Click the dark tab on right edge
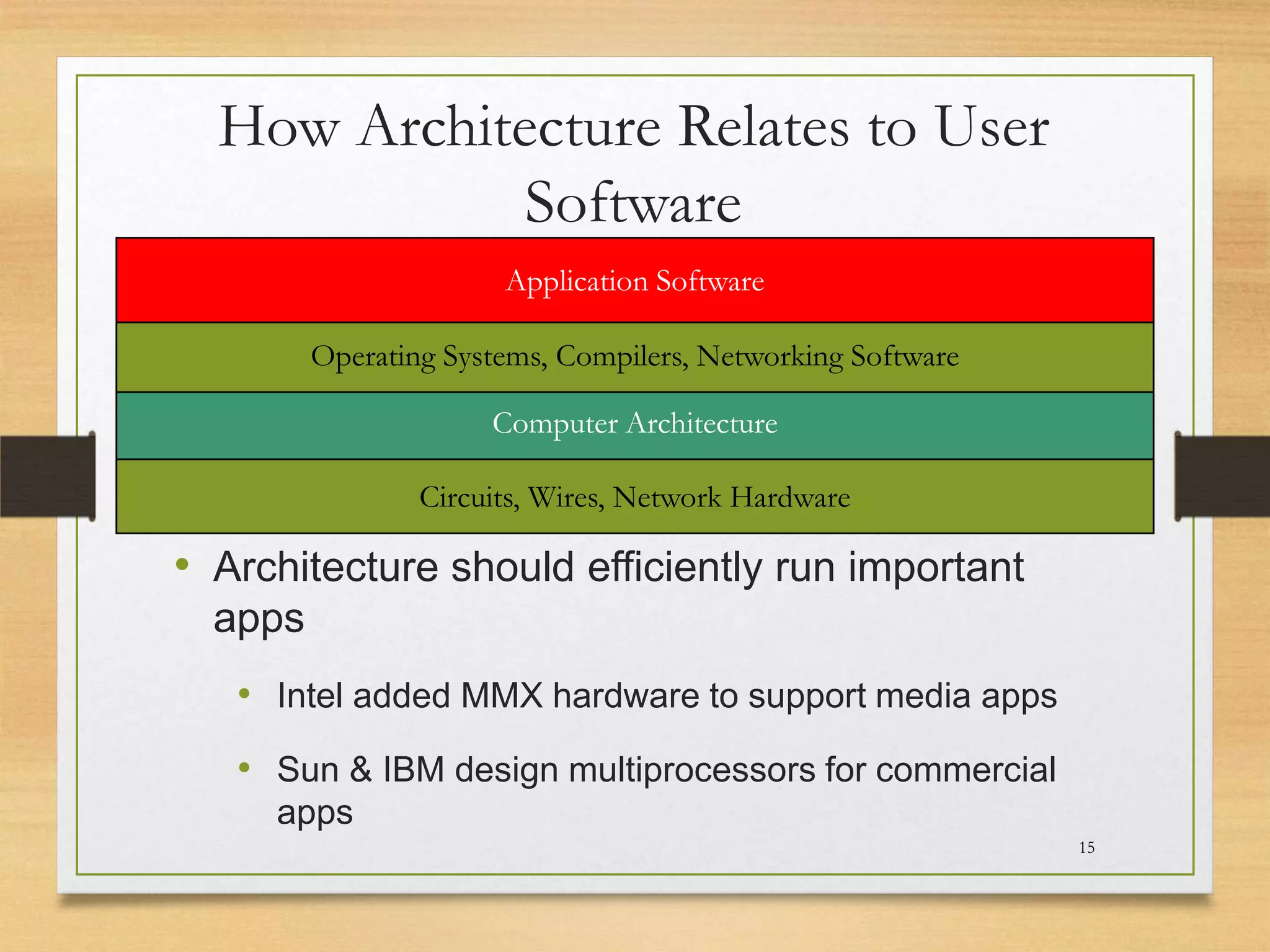Viewport: 1270px width, 952px height. [x=1222, y=476]
